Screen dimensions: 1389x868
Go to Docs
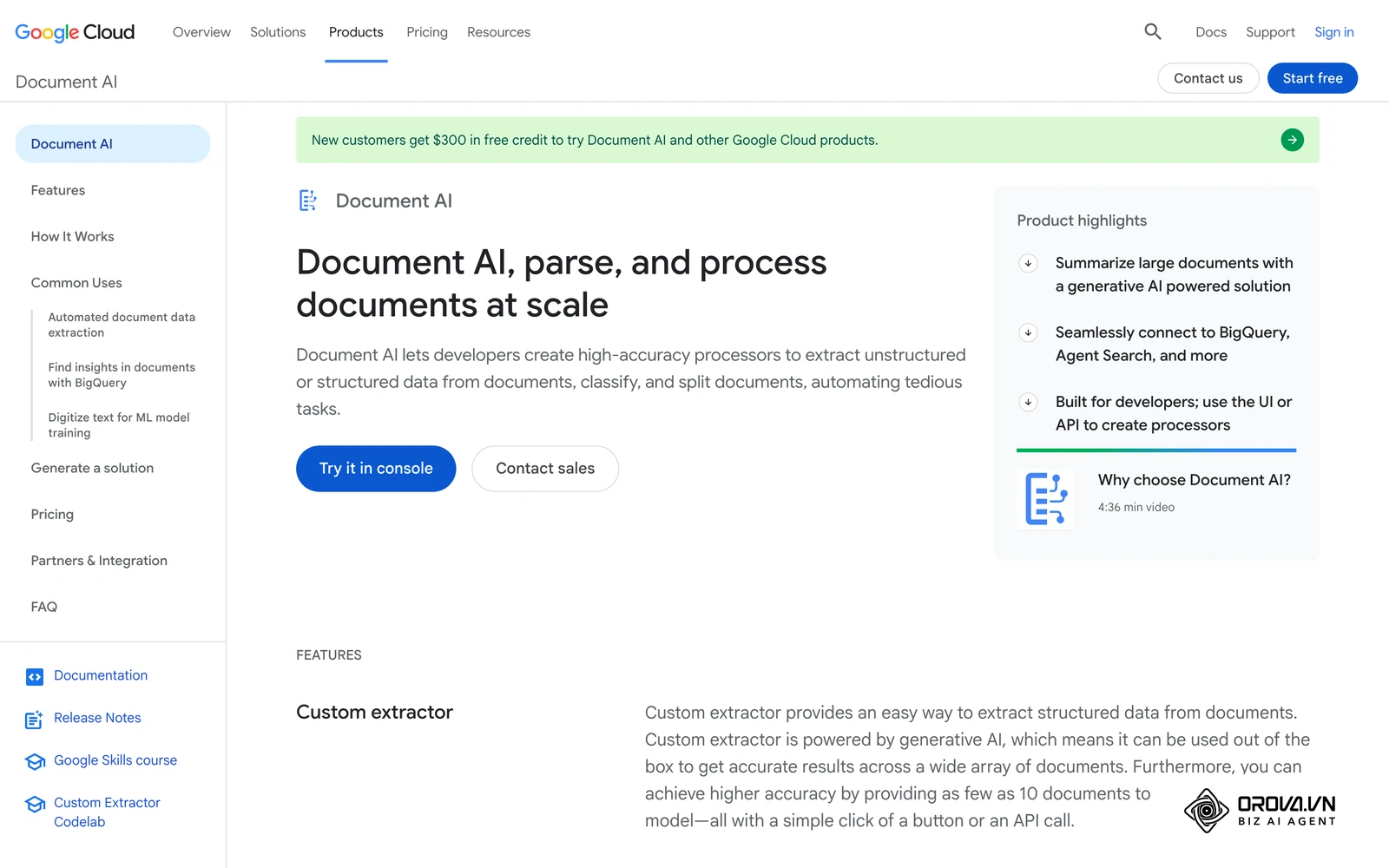1211,32
